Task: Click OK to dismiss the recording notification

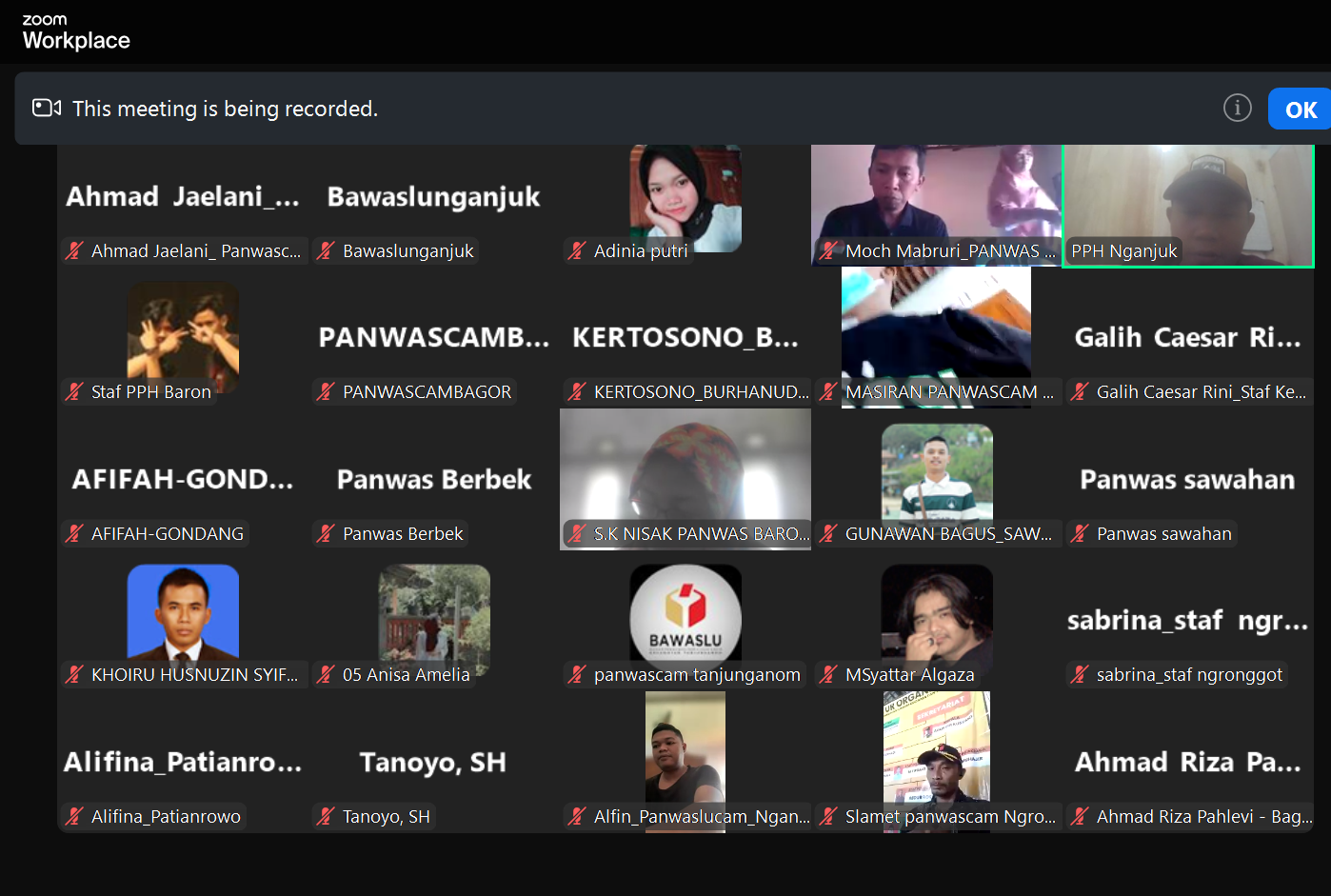Action: coord(1299,108)
